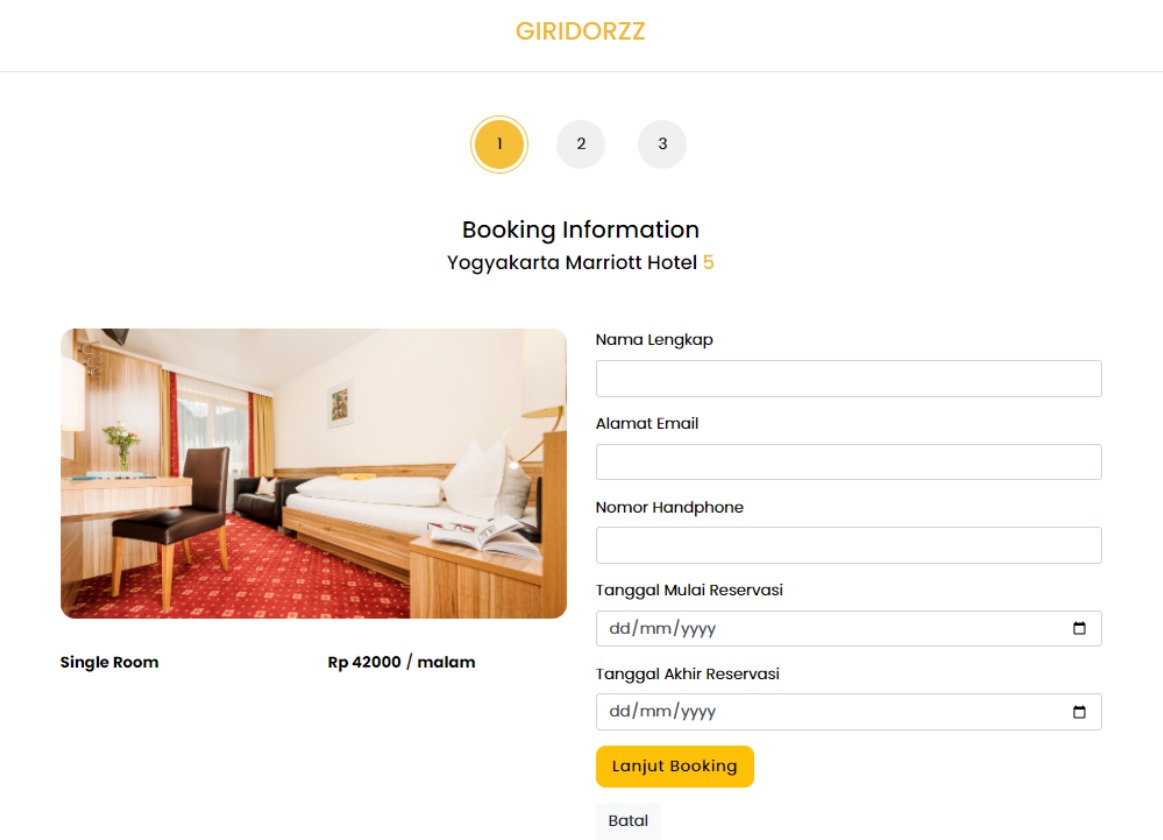This screenshot has height=840, width=1163.
Task: Focus the Alamat Email input field
Action: point(849,462)
